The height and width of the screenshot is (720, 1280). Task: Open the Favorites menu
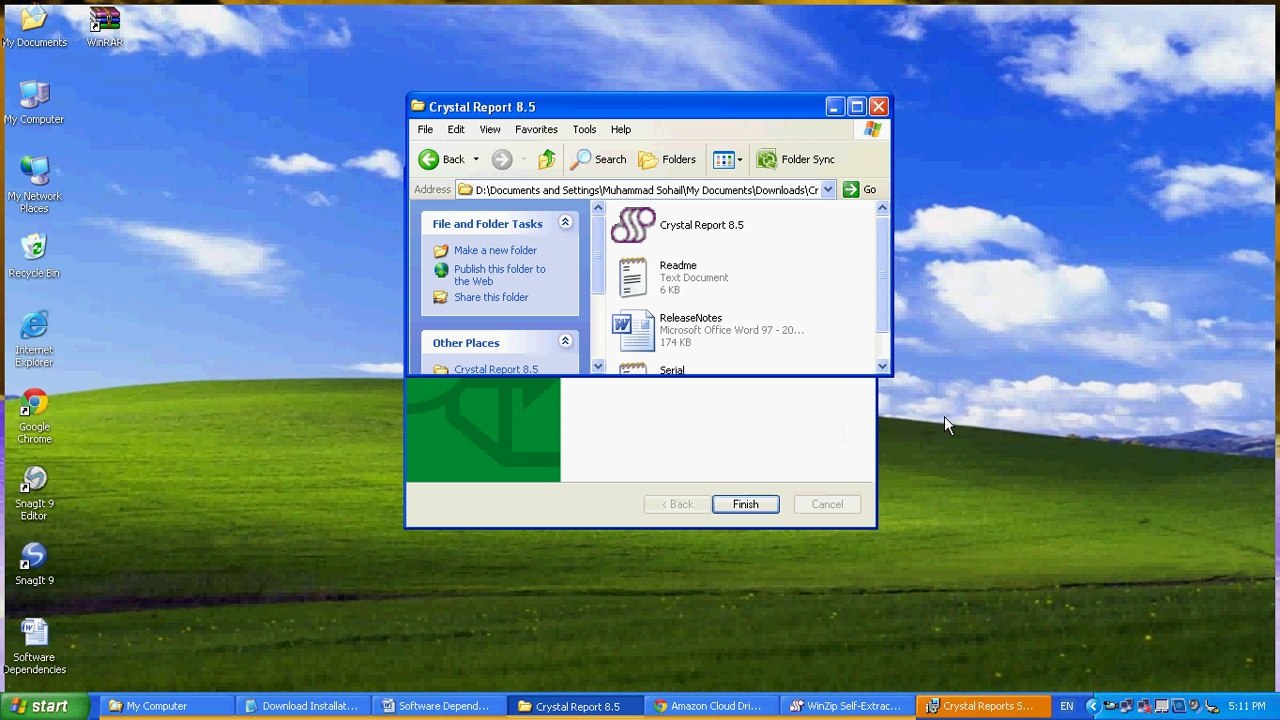coord(536,129)
